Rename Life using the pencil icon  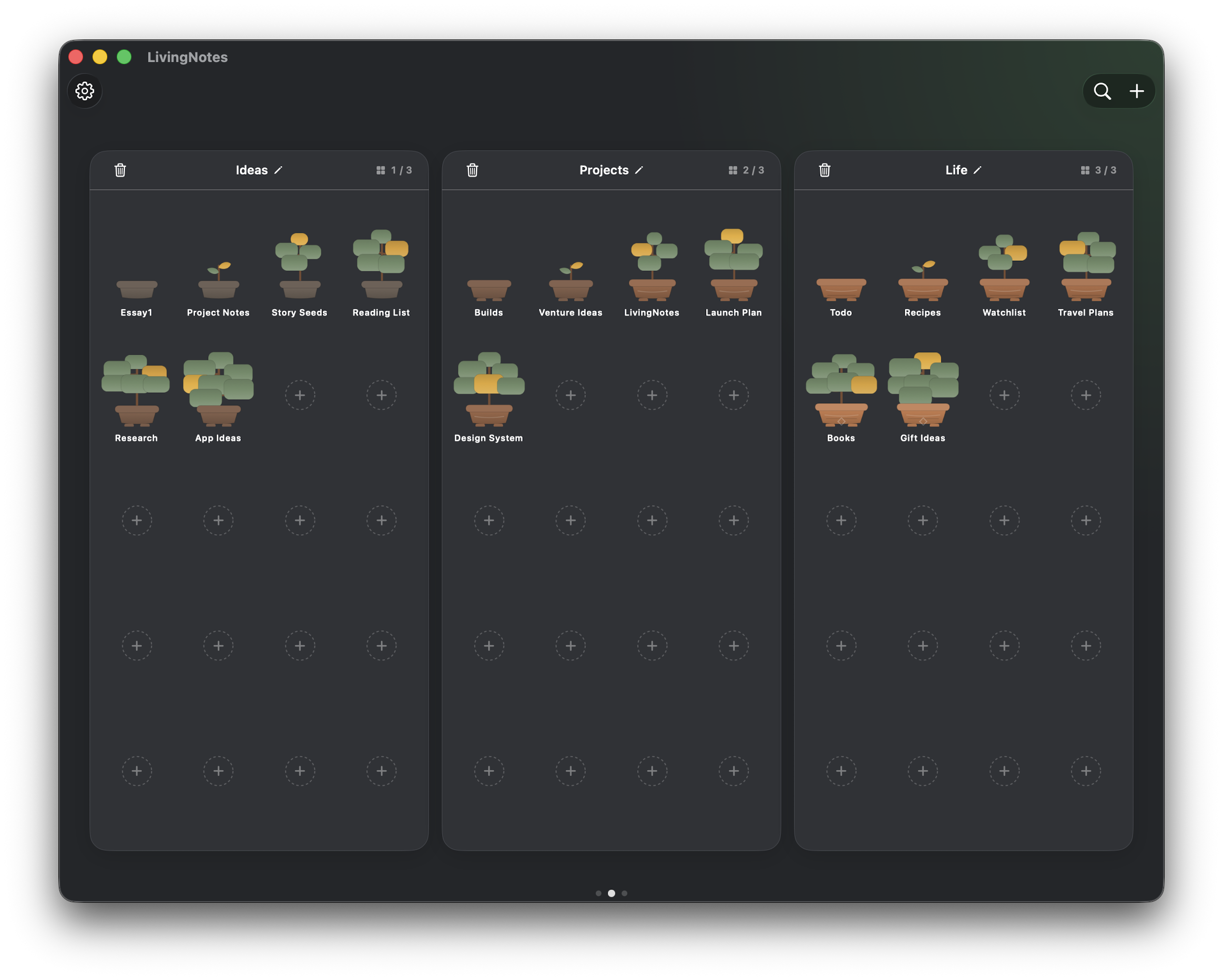[x=977, y=170]
